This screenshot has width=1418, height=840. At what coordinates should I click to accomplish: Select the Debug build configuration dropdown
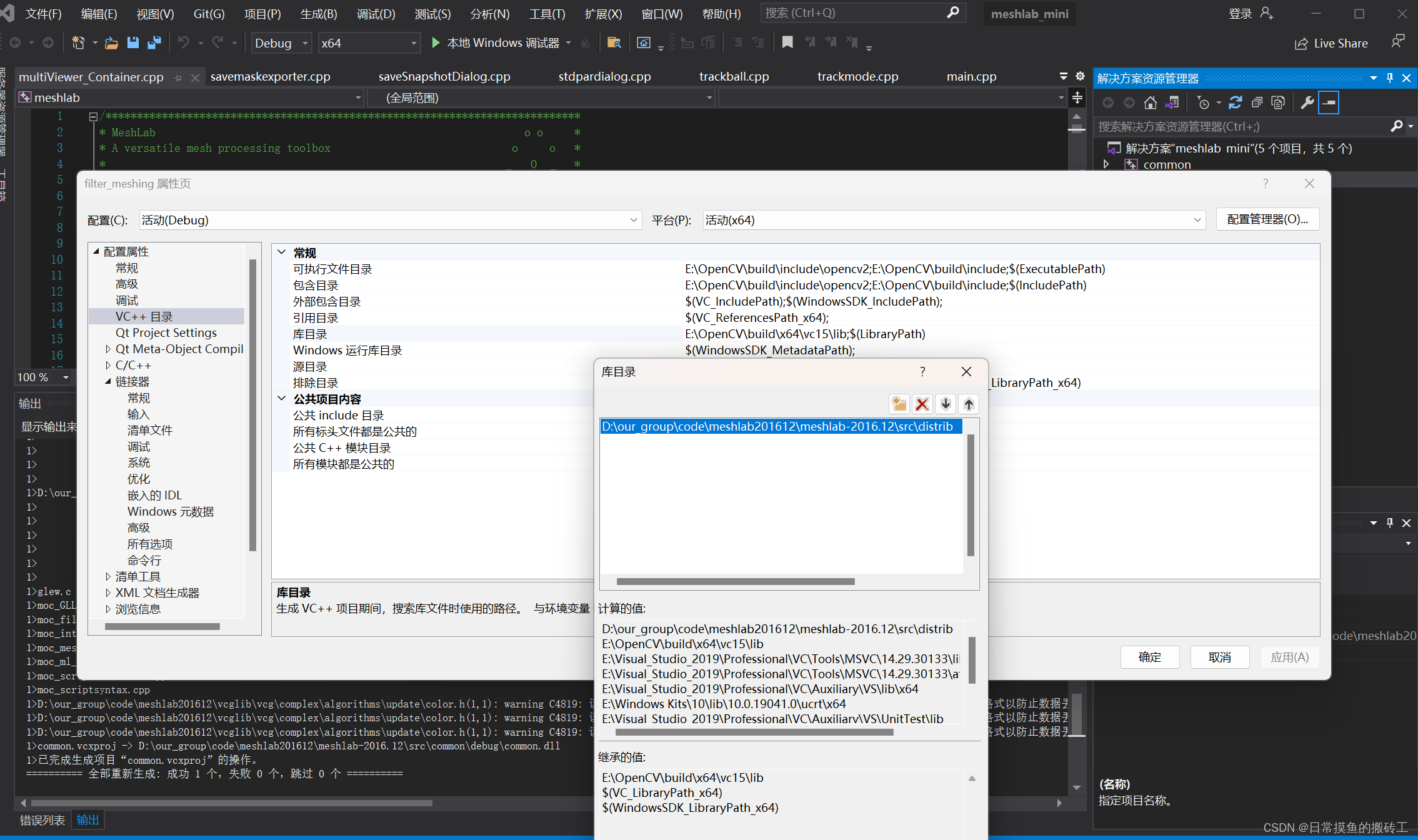pyautogui.click(x=281, y=42)
